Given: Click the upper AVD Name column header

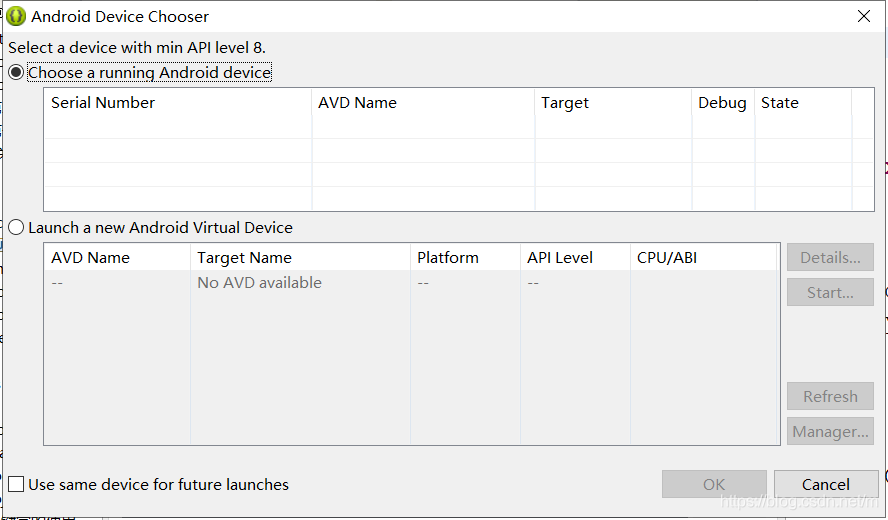Looking at the screenshot, I should 423,103.
